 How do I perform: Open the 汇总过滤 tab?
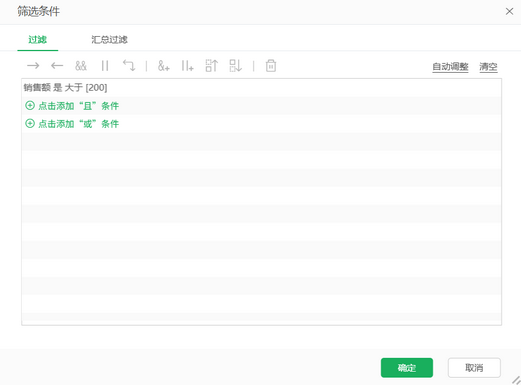point(109,40)
